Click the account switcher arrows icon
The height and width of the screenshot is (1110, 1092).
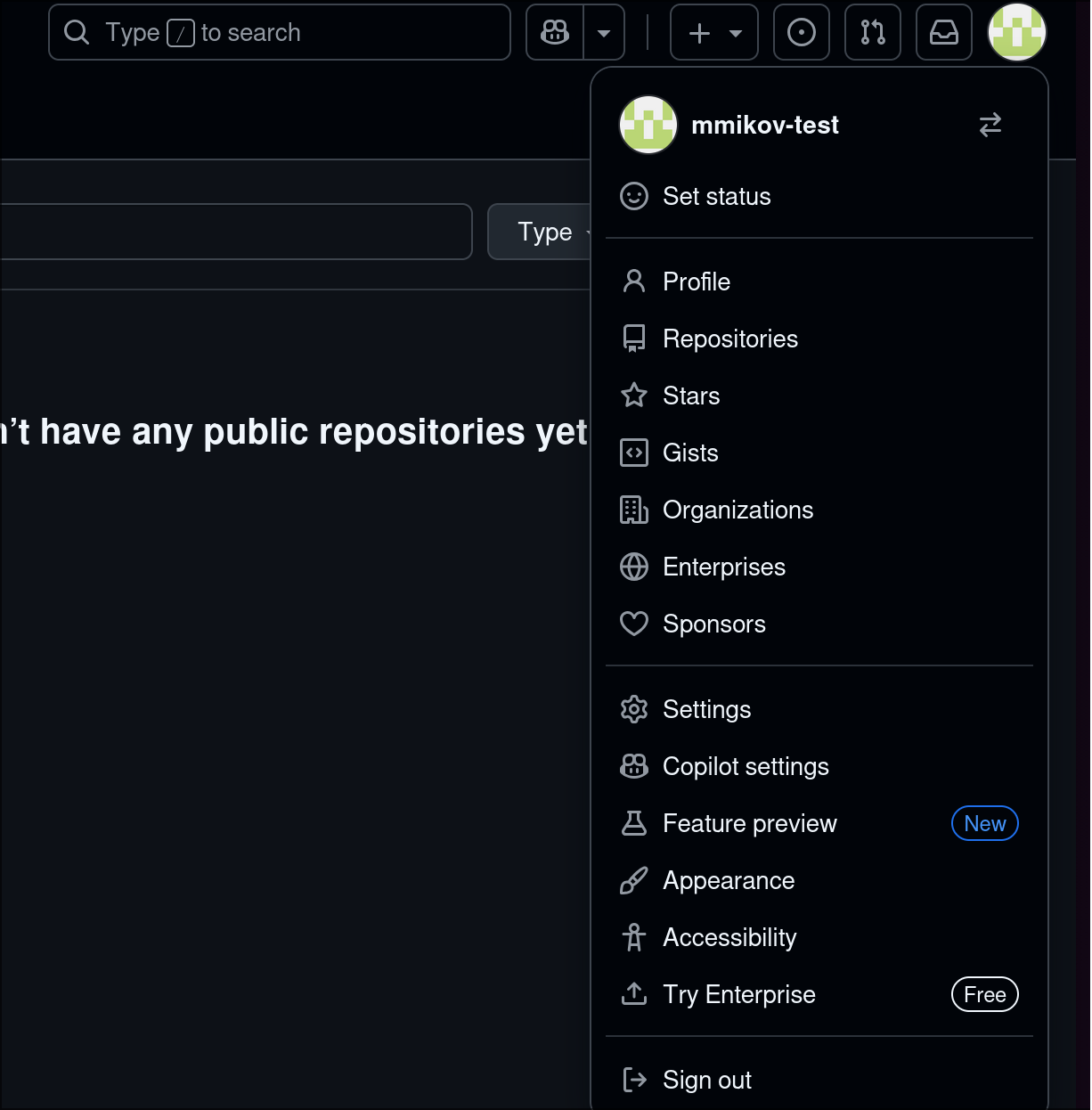(990, 125)
